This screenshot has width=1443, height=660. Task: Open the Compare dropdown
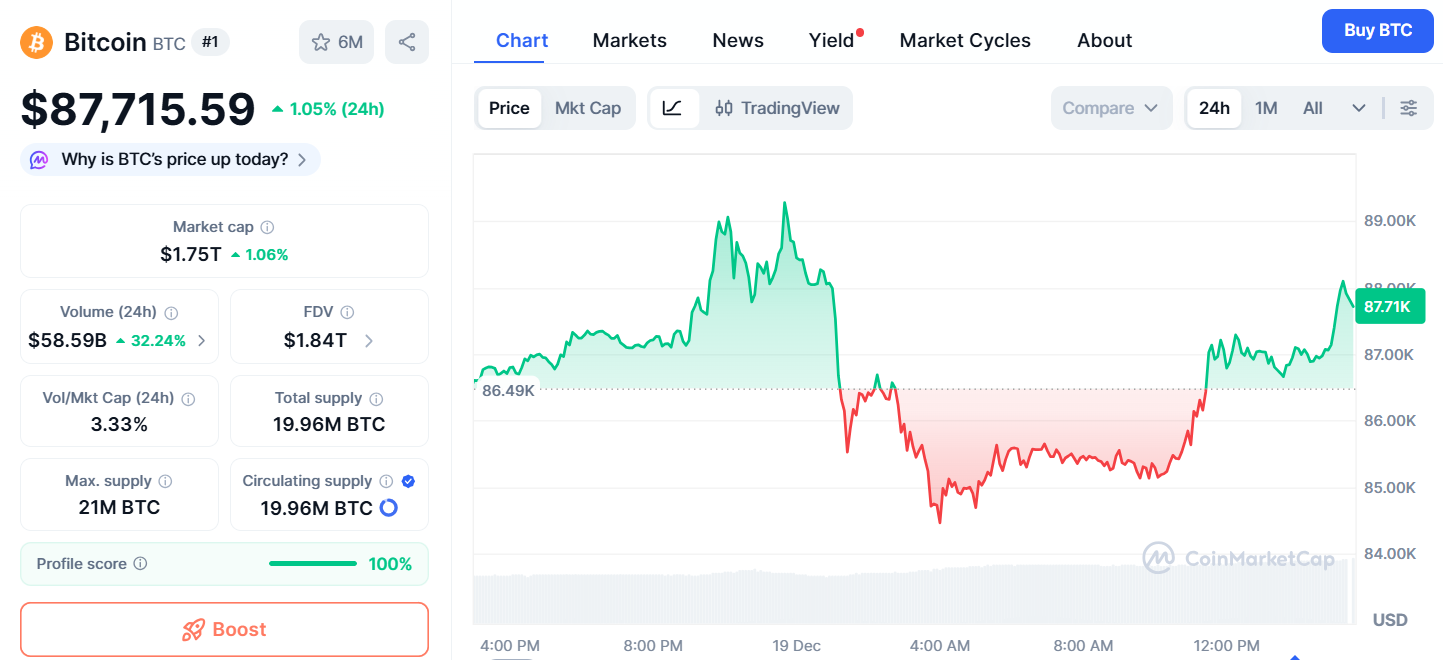tap(1110, 108)
